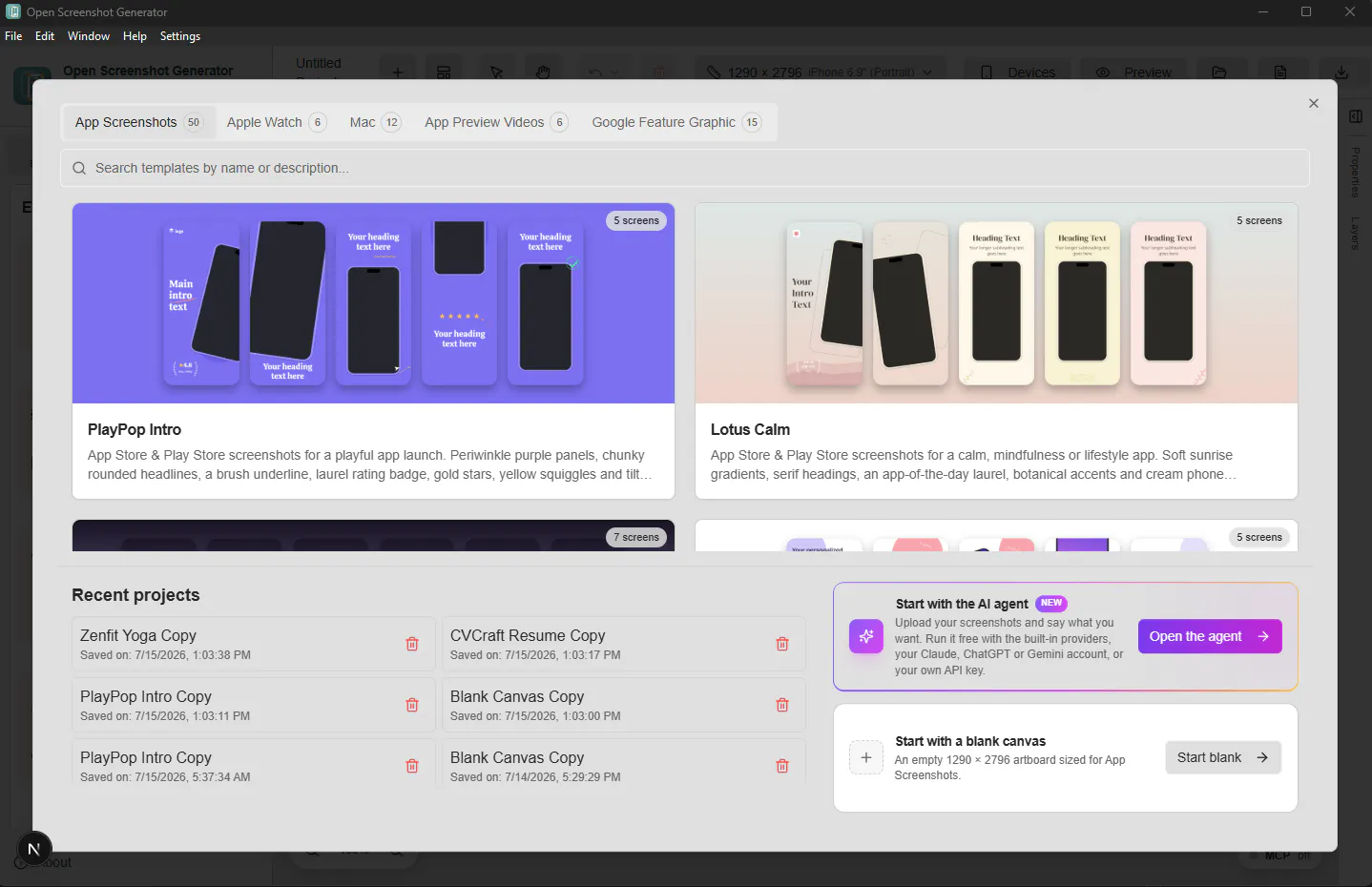Open the 1290 x 2796 canvas size dropdown
The height and width of the screenshot is (887, 1372).
(x=821, y=72)
